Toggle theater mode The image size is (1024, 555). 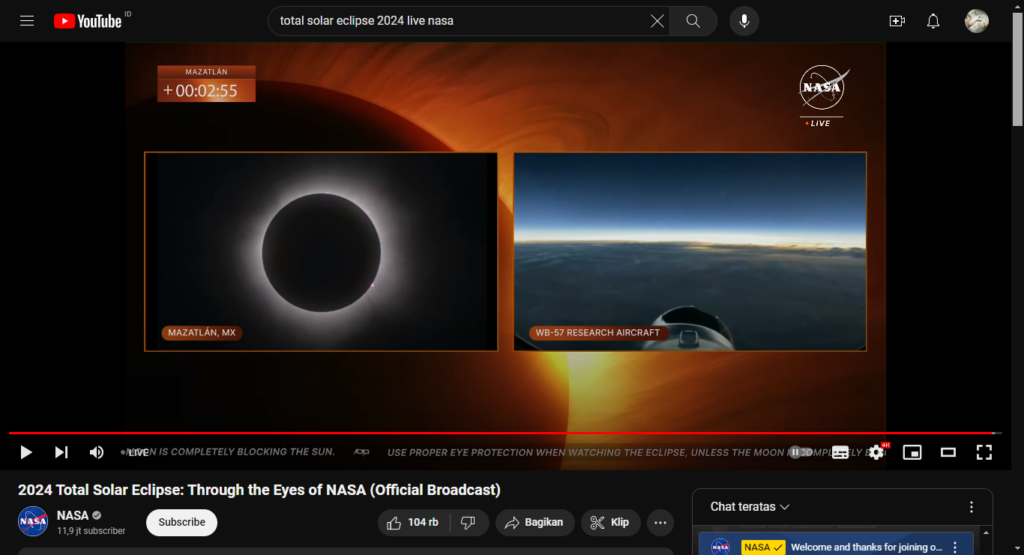[x=948, y=452]
